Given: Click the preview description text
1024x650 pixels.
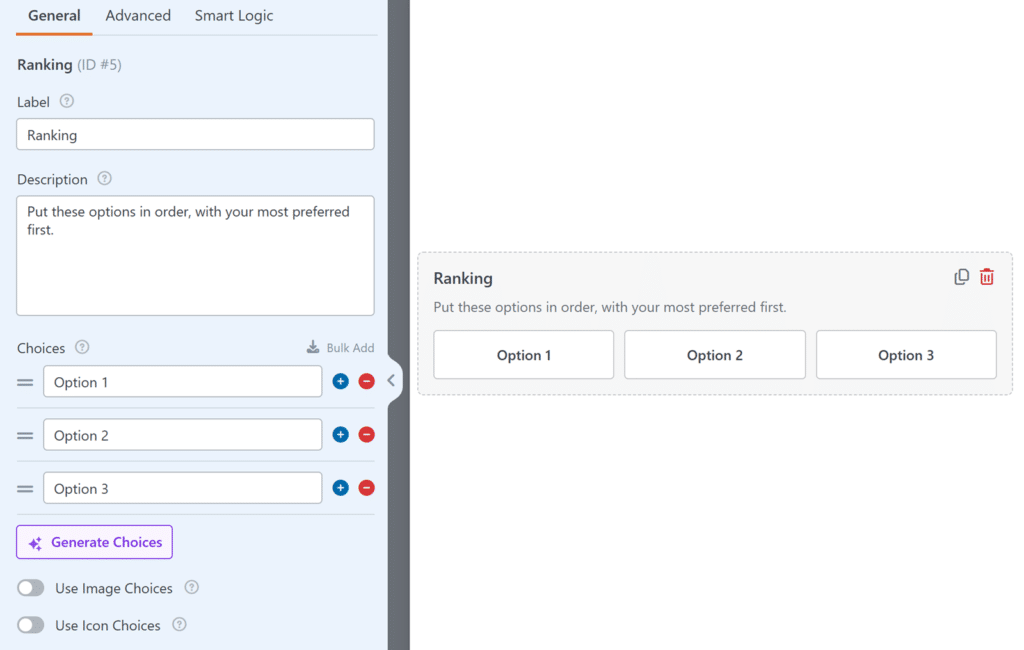Looking at the screenshot, I should click(x=610, y=307).
